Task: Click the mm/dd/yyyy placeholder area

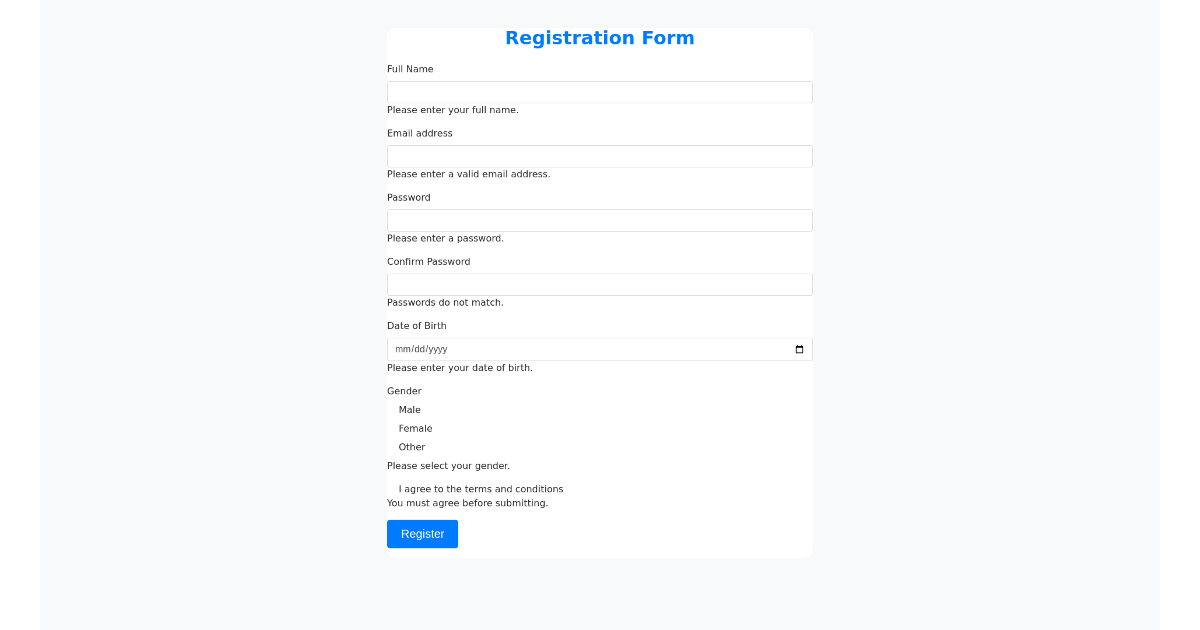Action: point(420,349)
